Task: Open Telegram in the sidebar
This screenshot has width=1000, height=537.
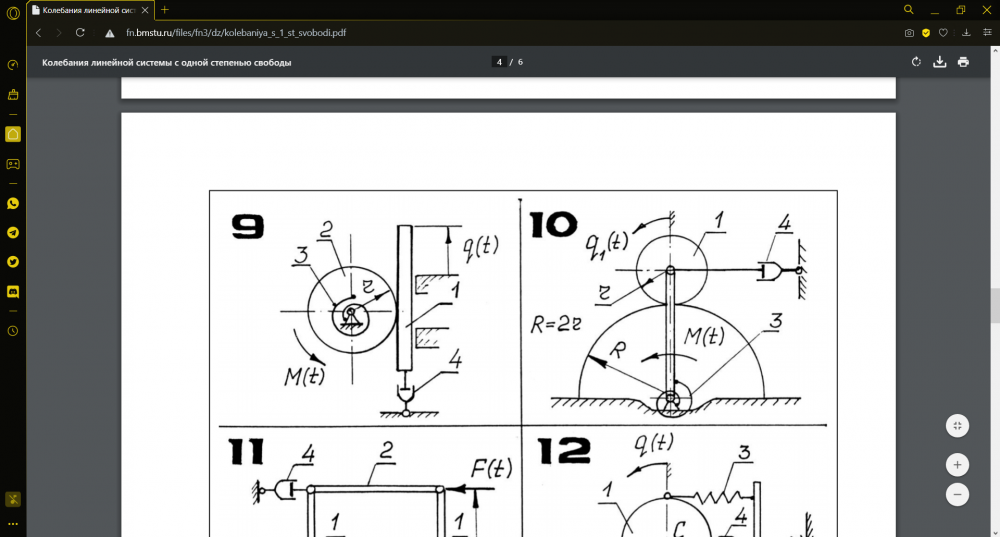Action: [x=13, y=233]
